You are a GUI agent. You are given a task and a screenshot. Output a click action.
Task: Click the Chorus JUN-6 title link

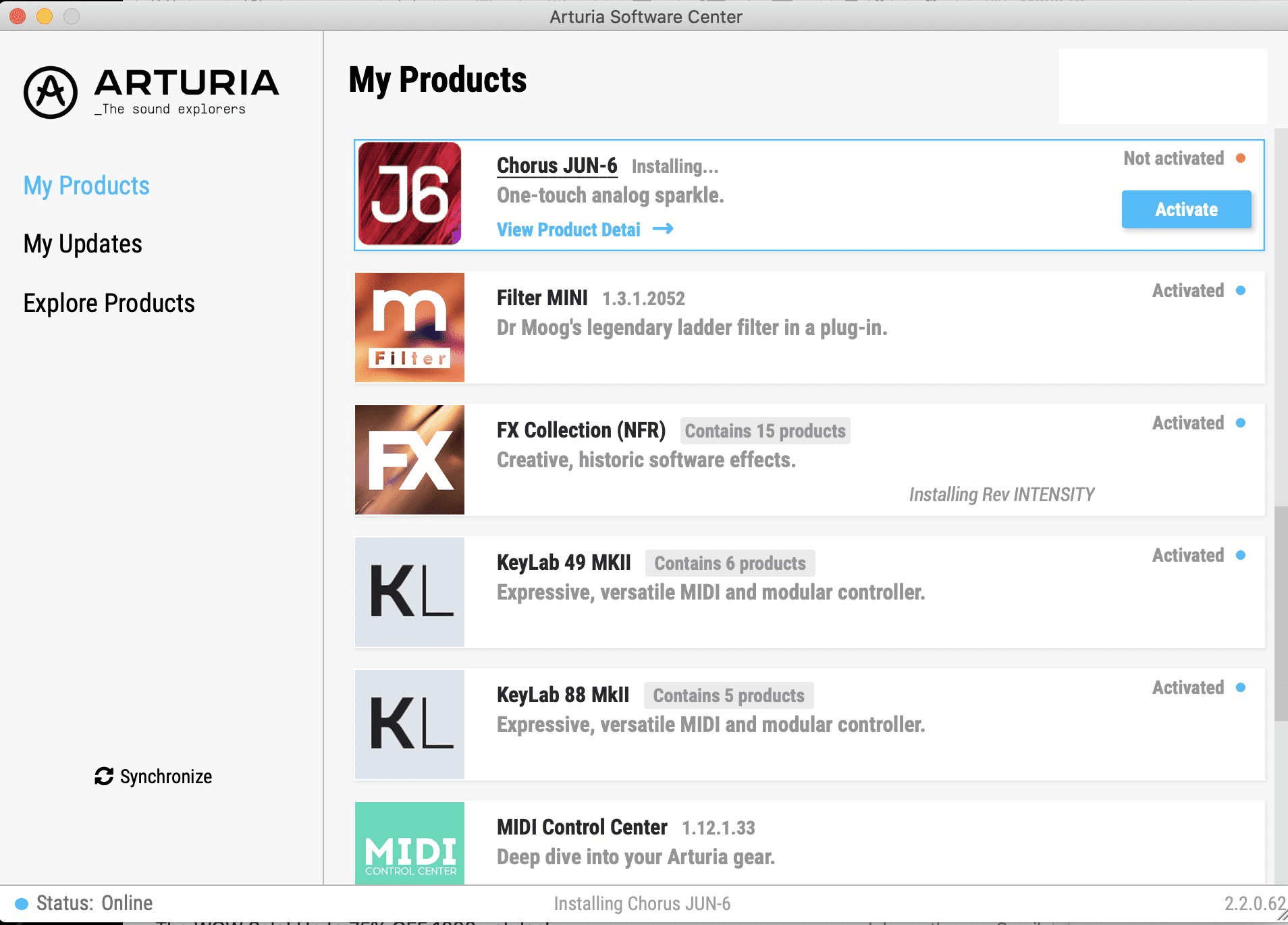(x=557, y=165)
